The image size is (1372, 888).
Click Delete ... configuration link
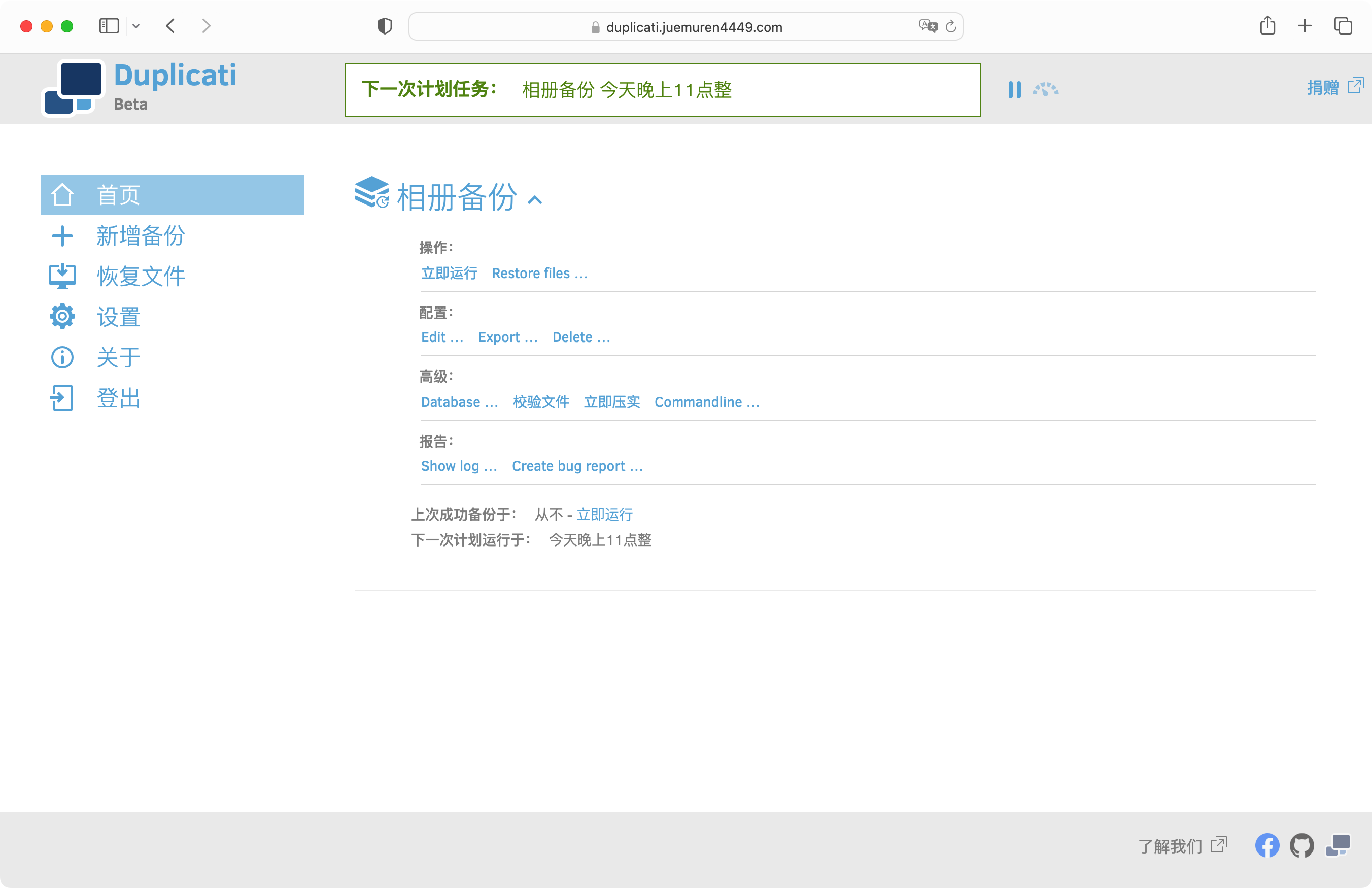581,337
